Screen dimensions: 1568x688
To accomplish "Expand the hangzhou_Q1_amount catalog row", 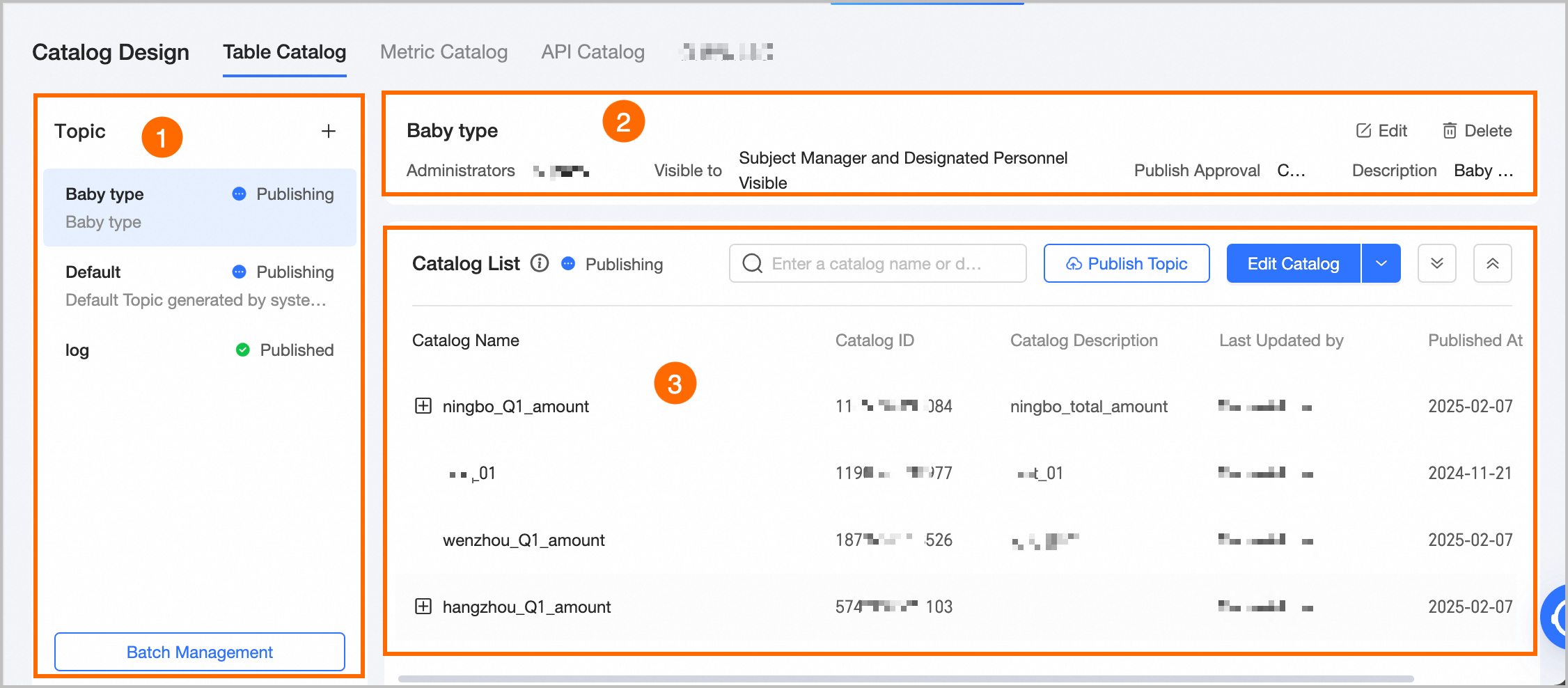I will tap(423, 607).
